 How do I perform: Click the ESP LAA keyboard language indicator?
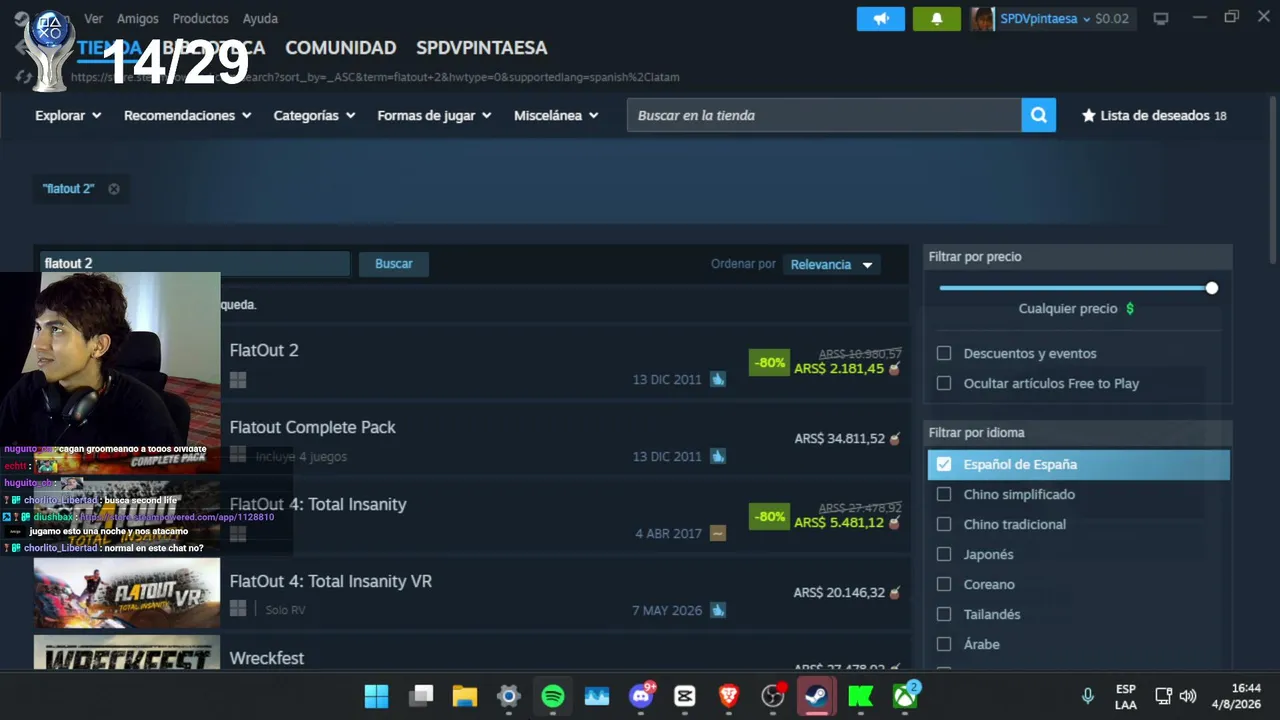point(1126,696)
